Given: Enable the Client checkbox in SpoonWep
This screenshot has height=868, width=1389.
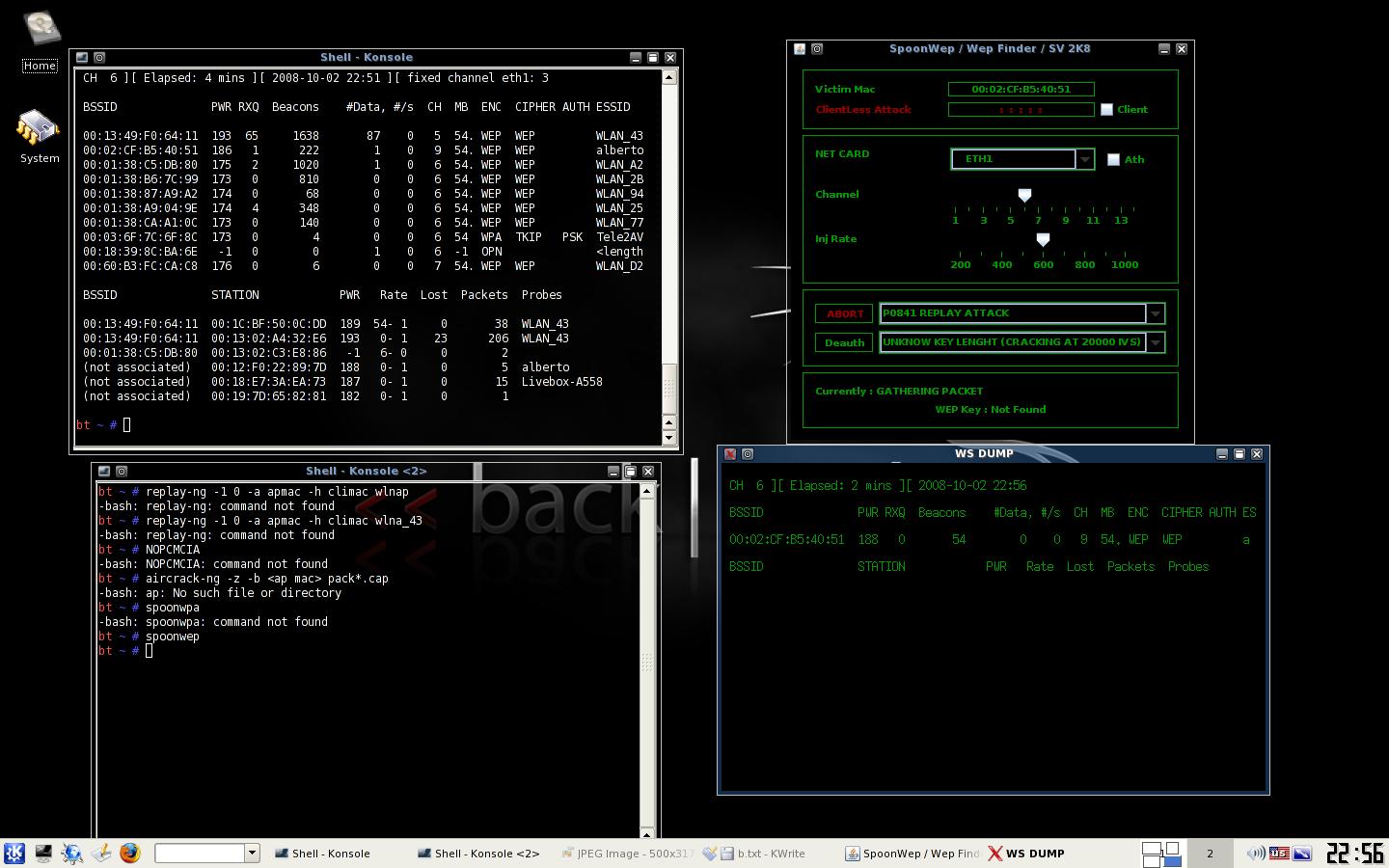Looking at the screenshot, I should click(x=1107, y=110).
